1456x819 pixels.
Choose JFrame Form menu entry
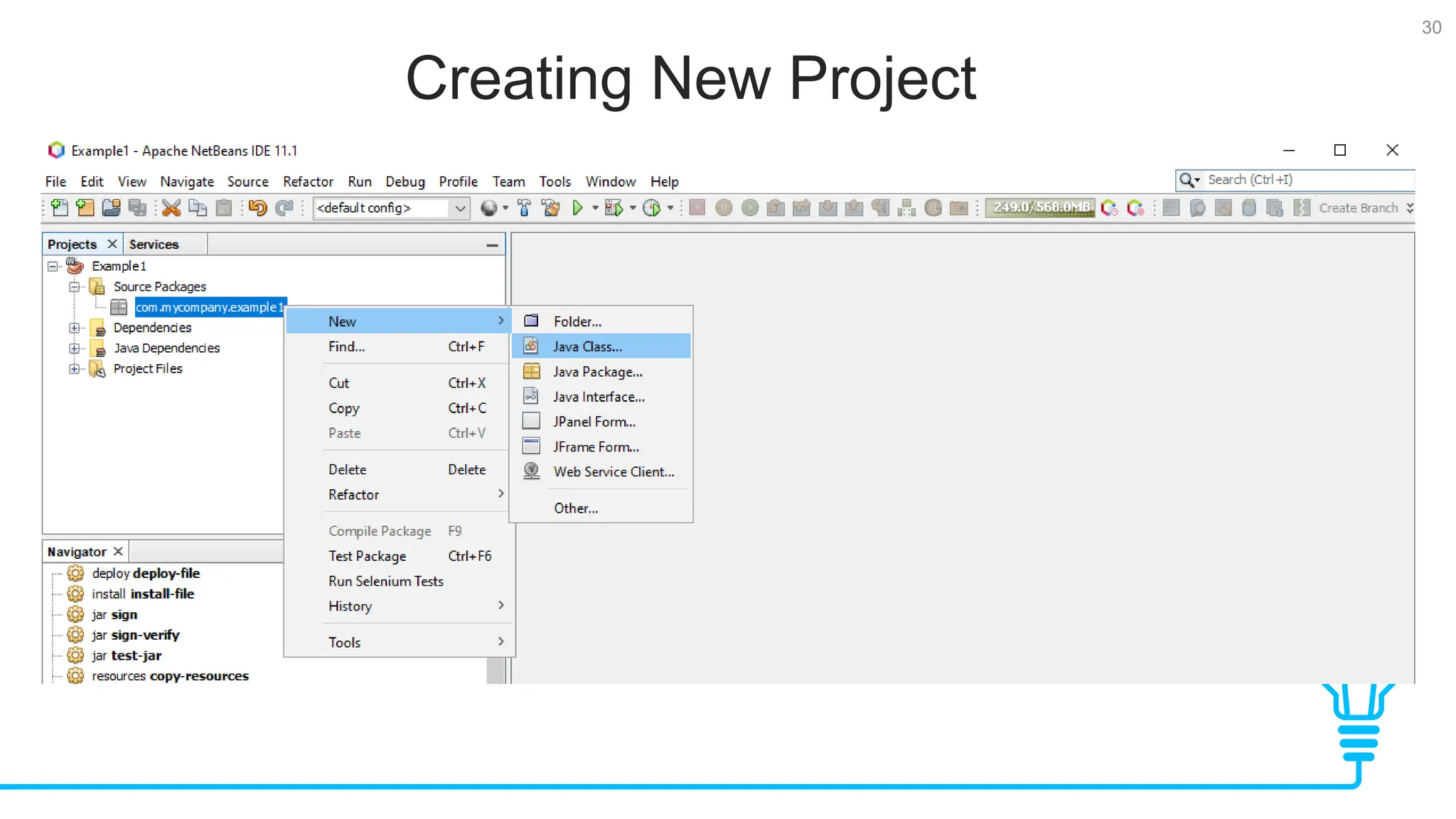[x=596, y=447]
